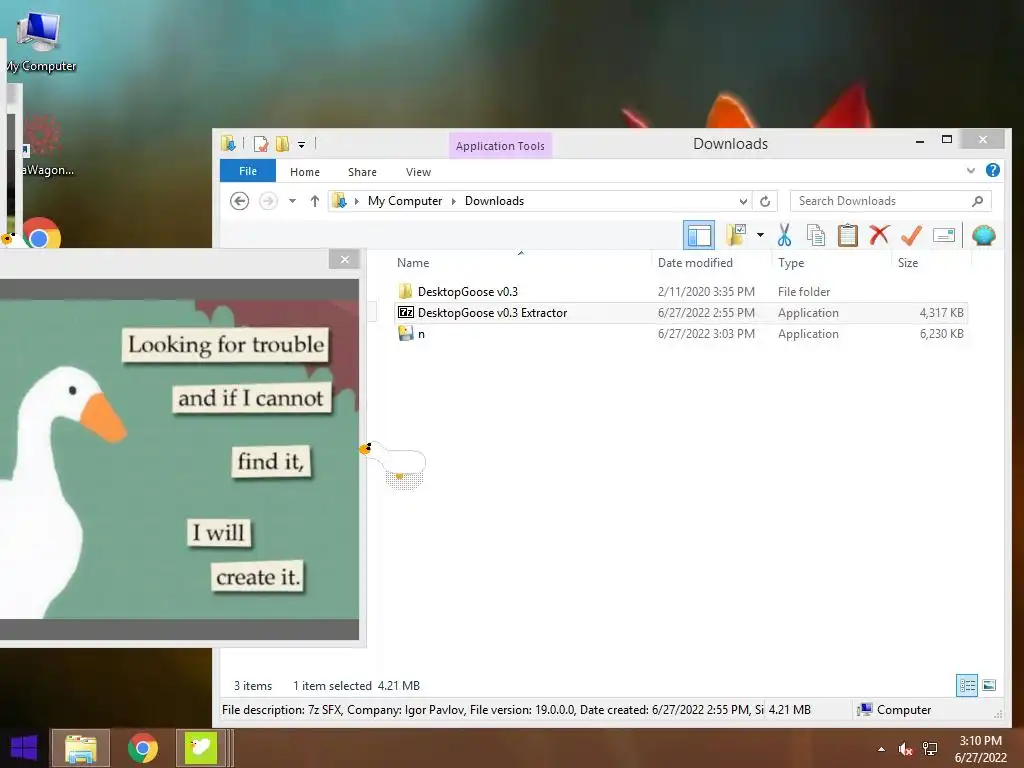
Task: Expand the ribbon with the chevron
Action: pyautogui.click(x=971, y=171)
